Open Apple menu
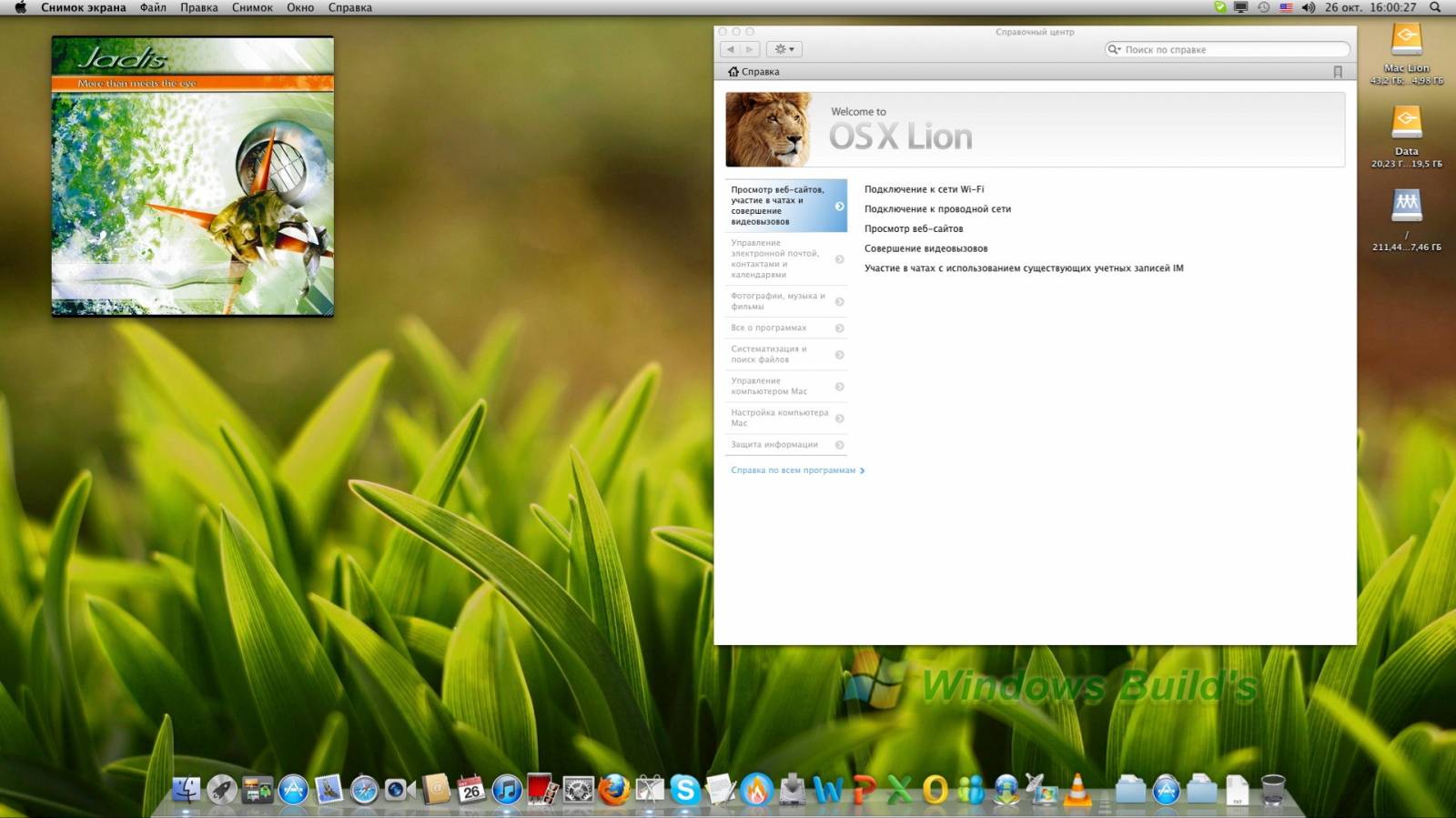 pos(20,7)
